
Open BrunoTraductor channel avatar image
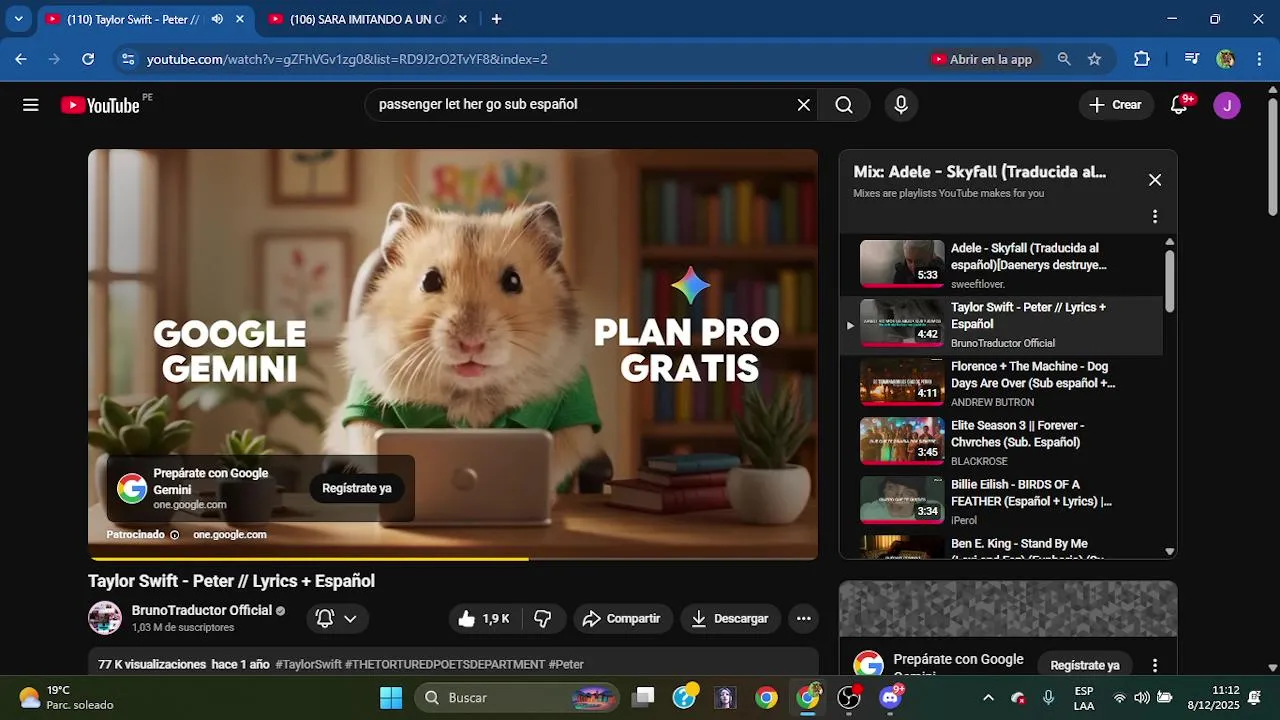point(105,618)
